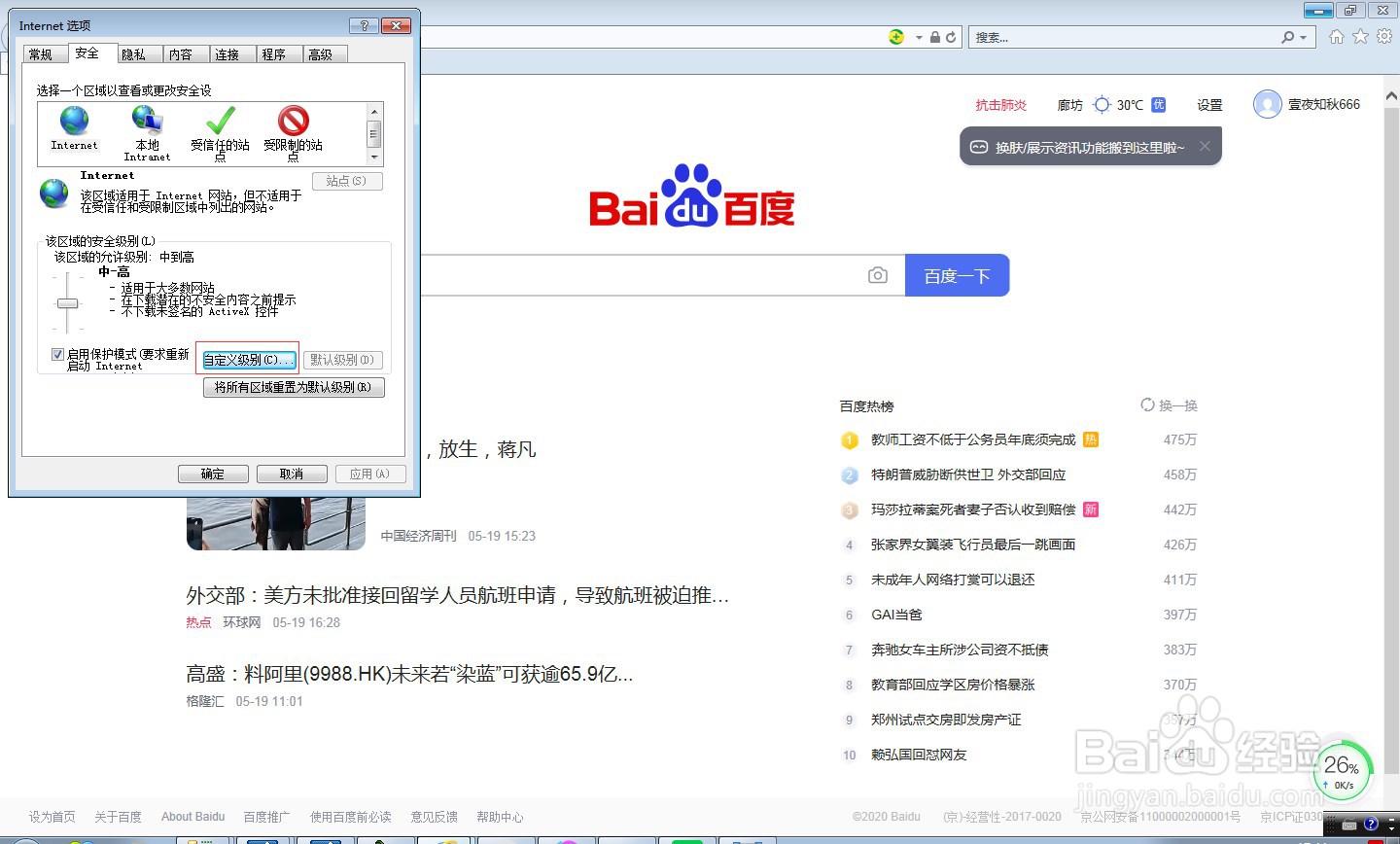Open the 抗击肺炎 link
1400x844 pixels.
pos(1001,105)
